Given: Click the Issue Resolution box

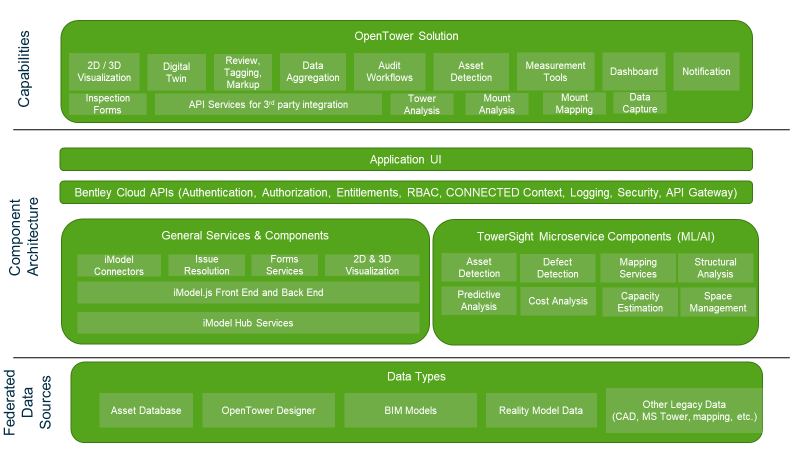Looking at the screenshot, I should tap(207, 265).
